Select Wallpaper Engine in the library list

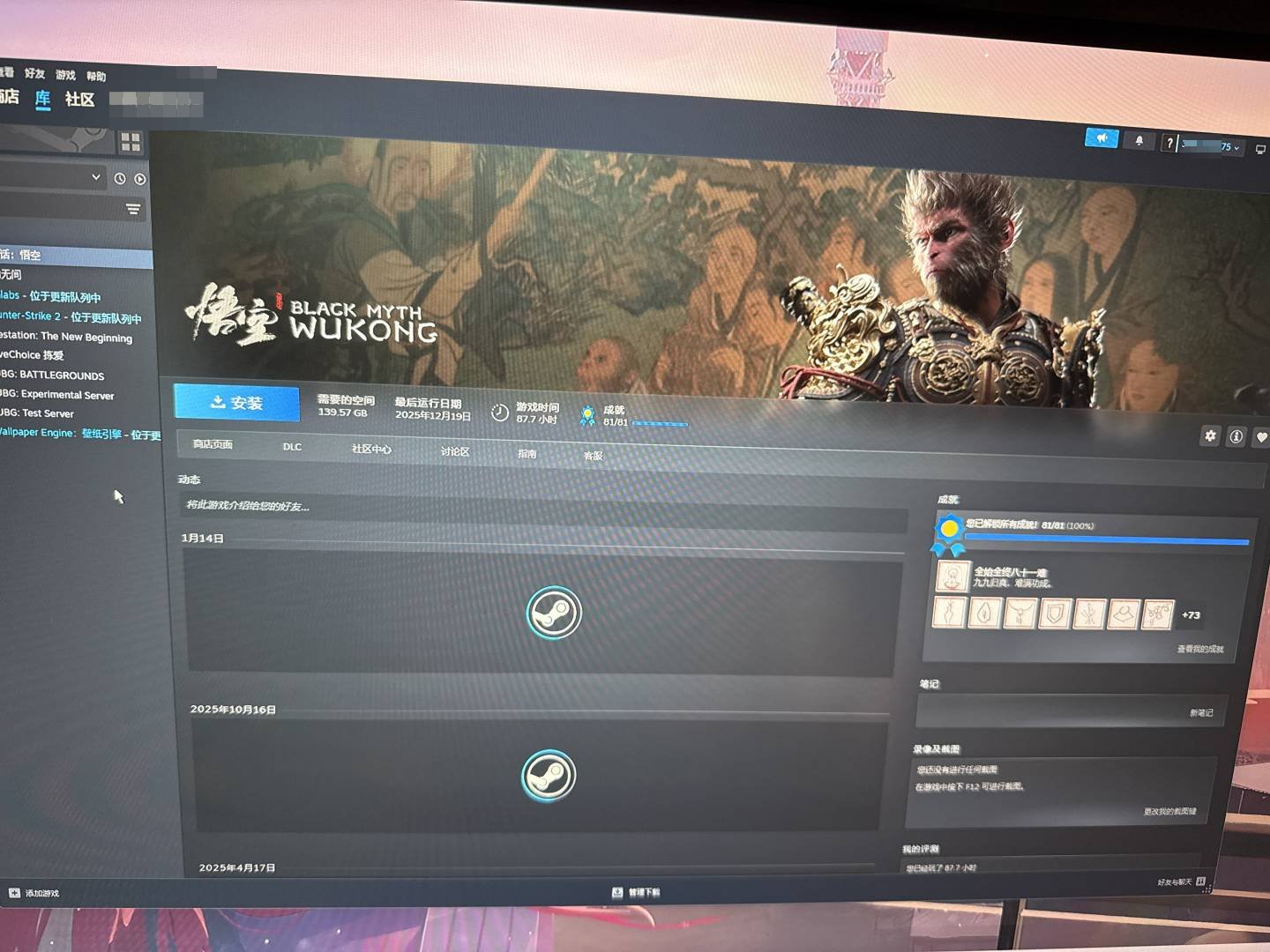click(x=80, y=433)
